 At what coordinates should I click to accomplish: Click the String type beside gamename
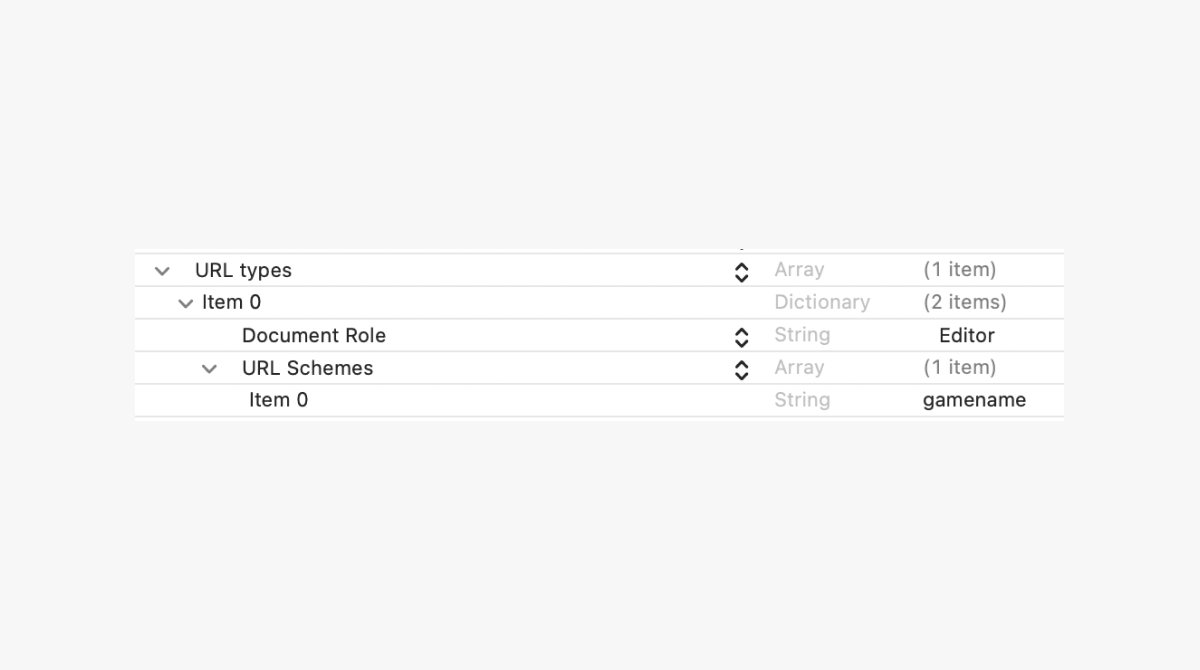pos(802,400)
